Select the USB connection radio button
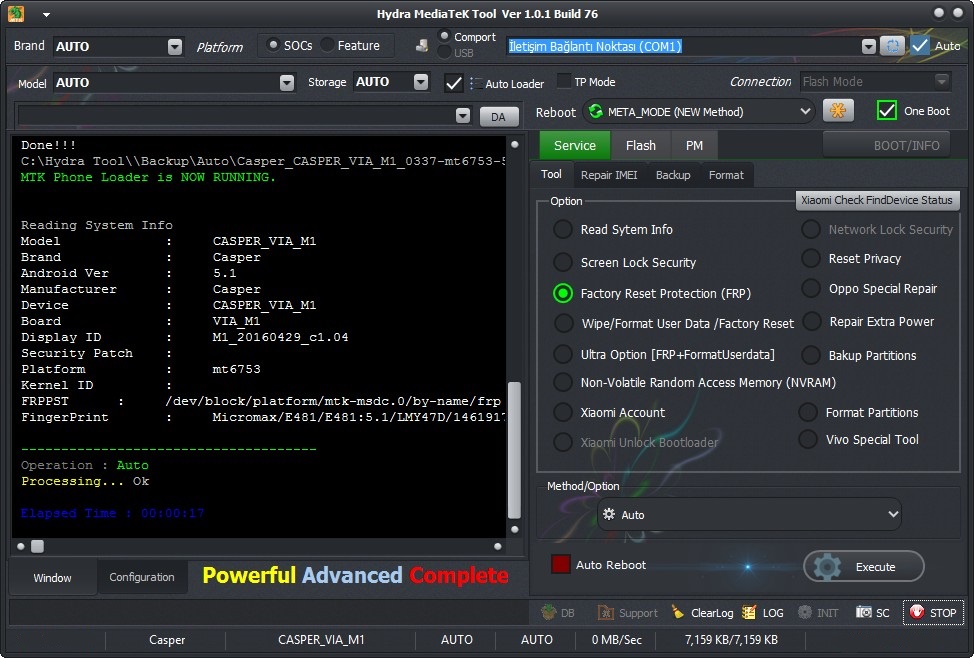The width and height of the screenshot is (974, 658). 444,53
